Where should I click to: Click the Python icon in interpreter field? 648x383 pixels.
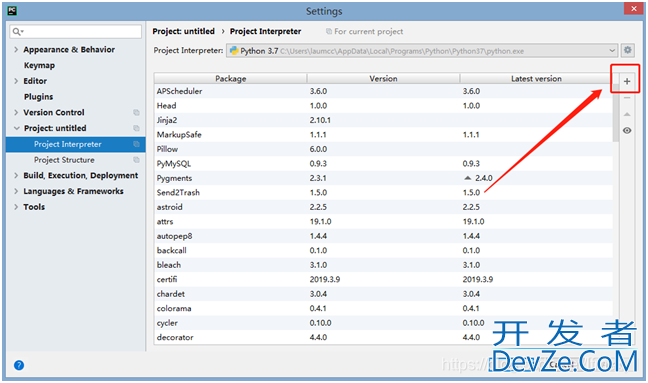[234, 50]
